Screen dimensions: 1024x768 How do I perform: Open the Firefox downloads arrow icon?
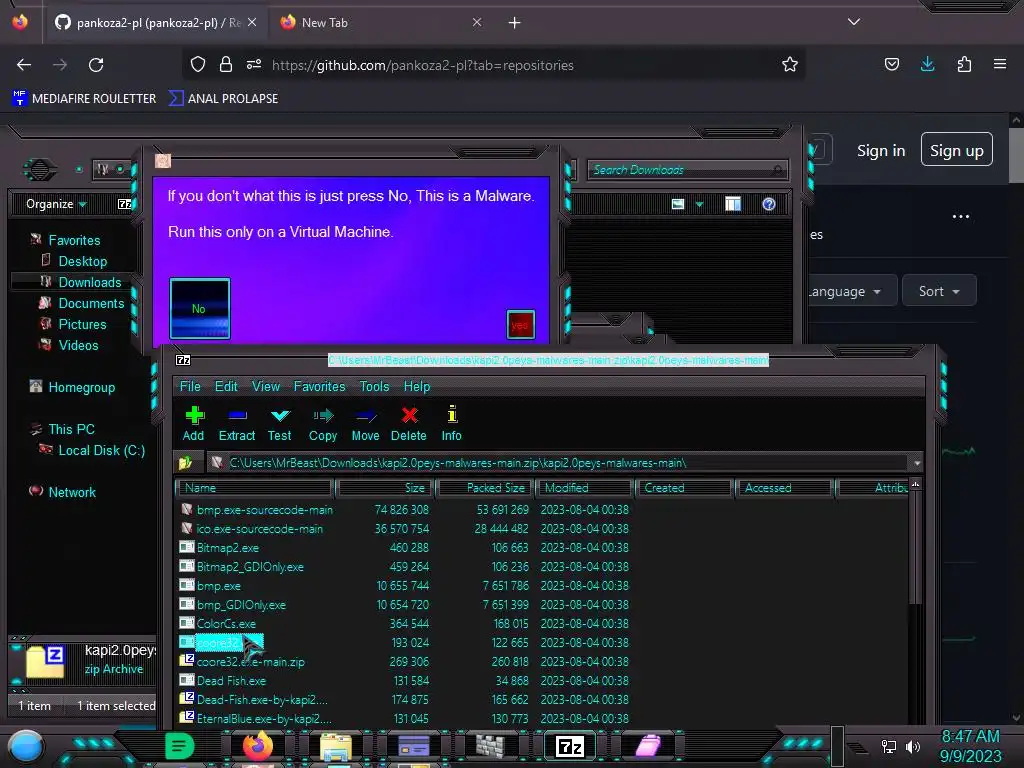(x=927, y=64)
